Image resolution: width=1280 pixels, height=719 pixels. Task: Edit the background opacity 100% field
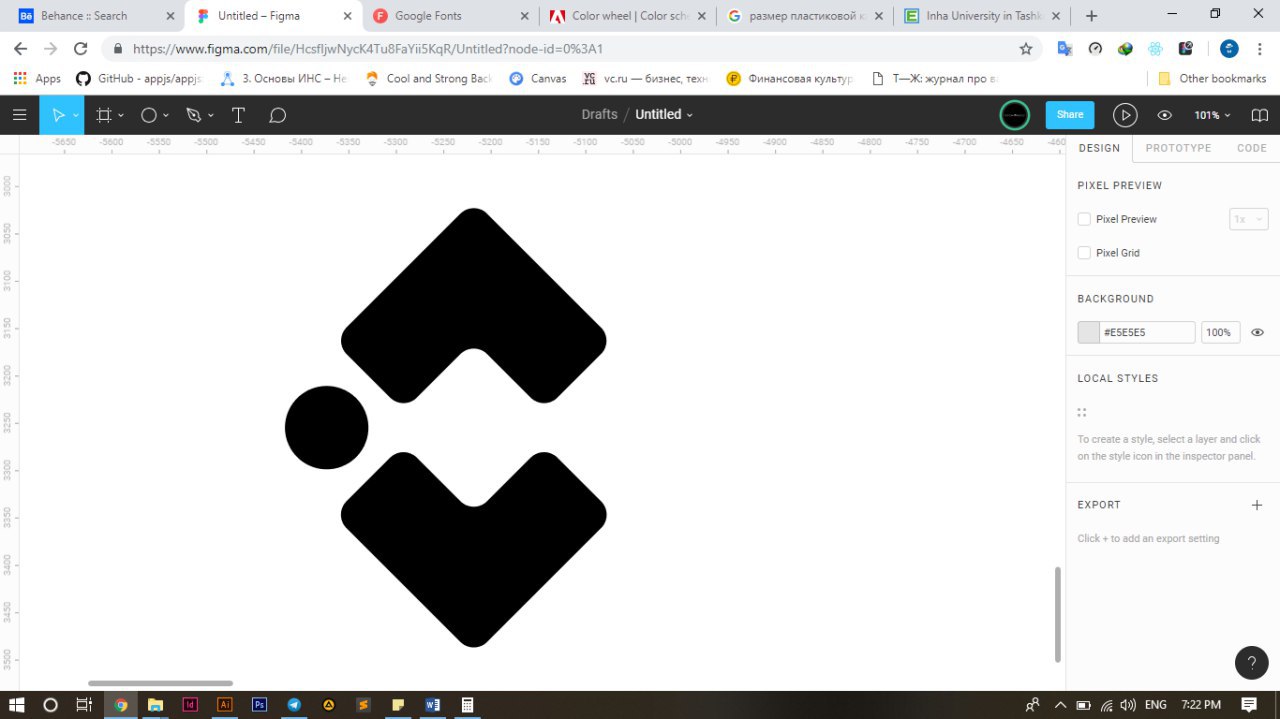pos(1220,333)
